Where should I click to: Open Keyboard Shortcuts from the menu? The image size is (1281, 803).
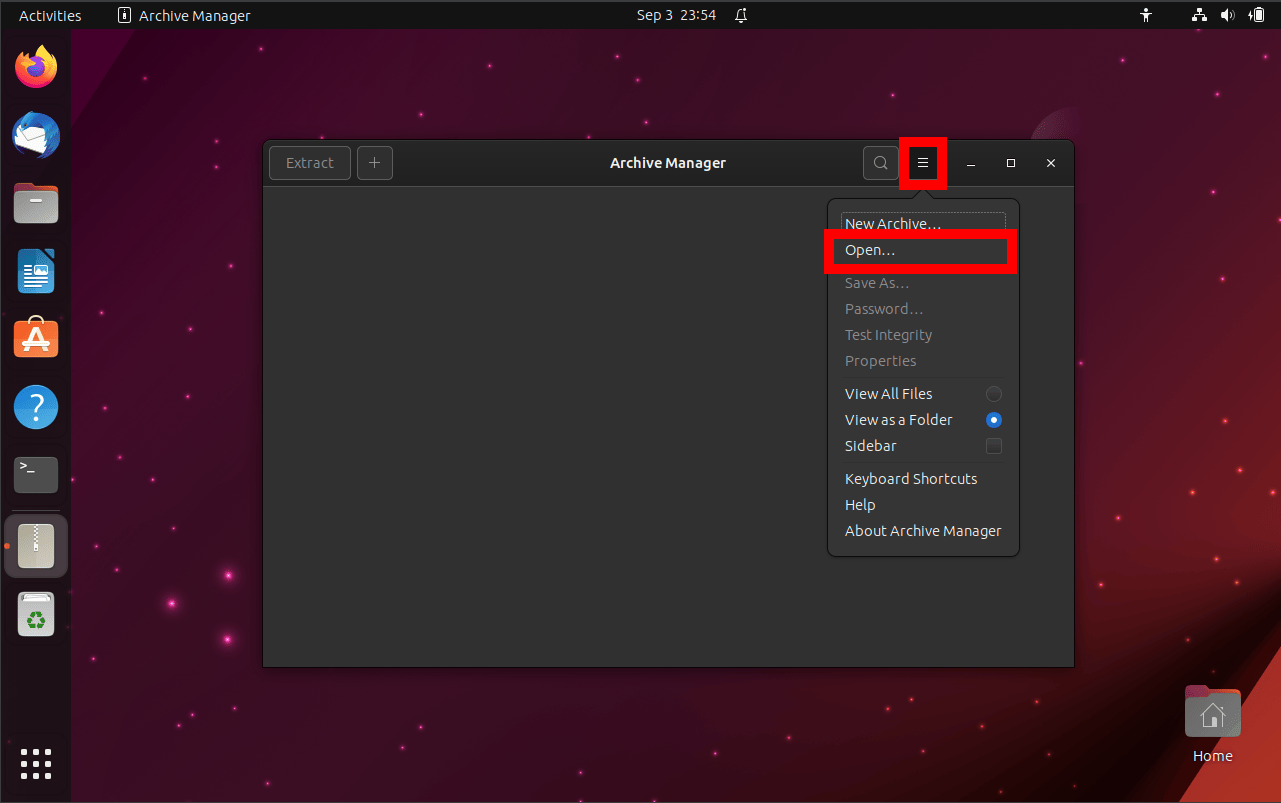(910, 478)
